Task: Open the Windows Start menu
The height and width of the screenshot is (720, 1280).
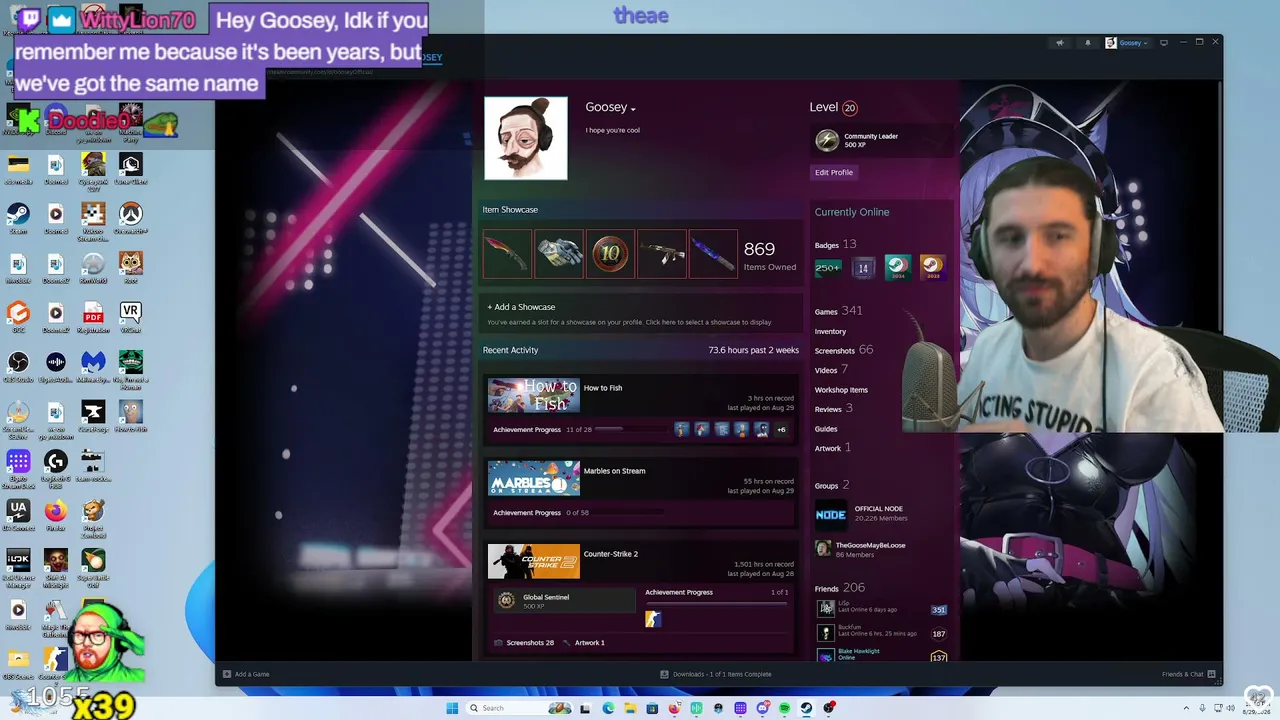Action: [x=452, y=708]
